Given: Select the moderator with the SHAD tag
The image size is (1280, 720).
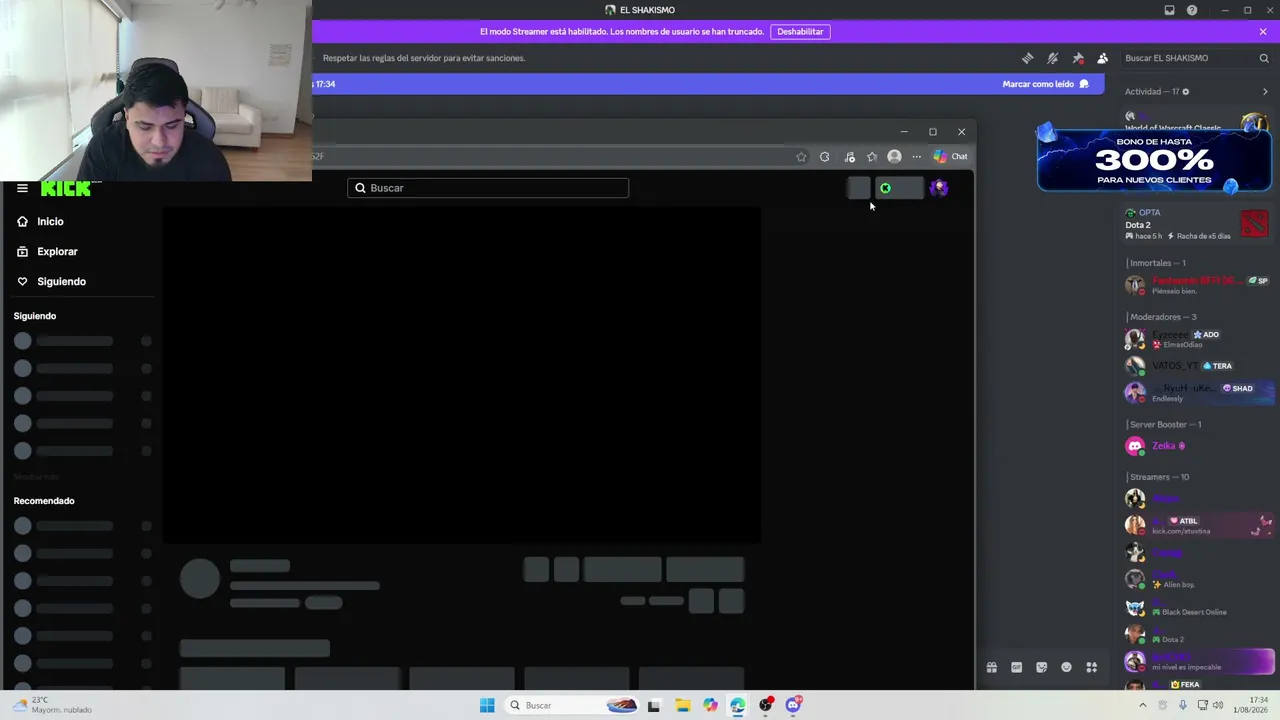Looking at the screenshot, I should pyautogui.click(x=1196, y=393).
